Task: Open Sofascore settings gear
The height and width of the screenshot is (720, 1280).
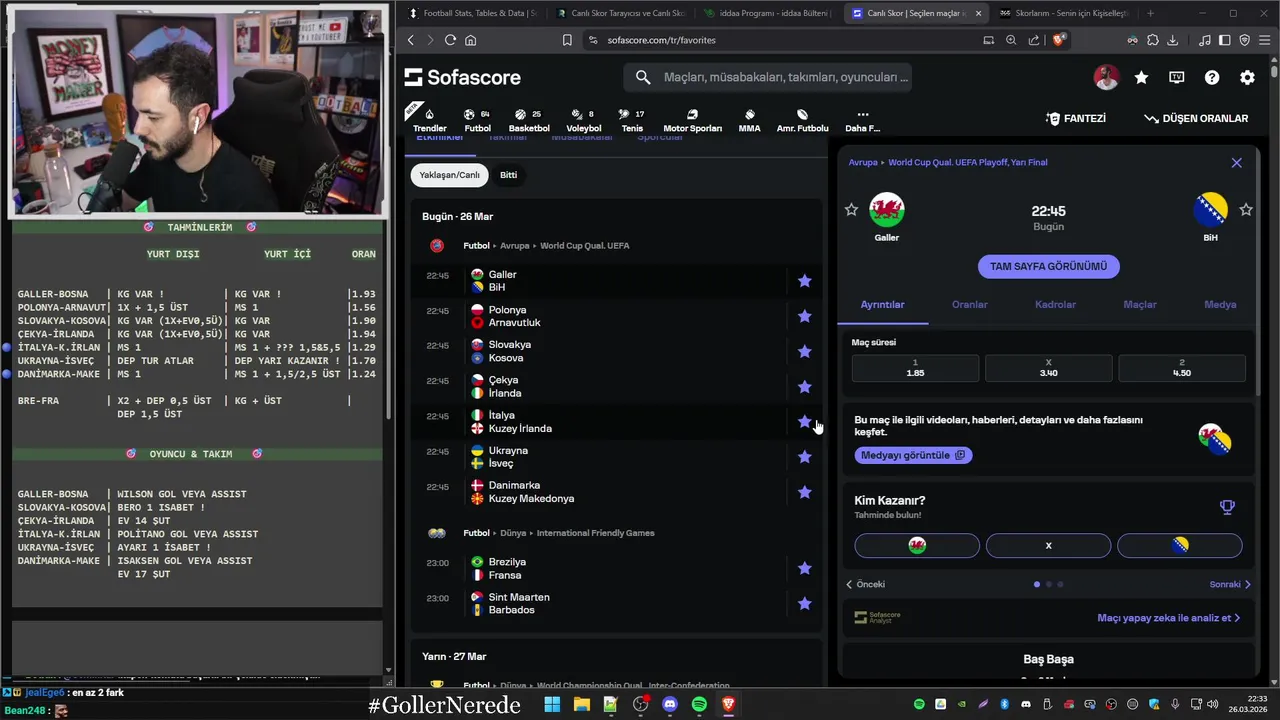Action: click(1247, 77)
